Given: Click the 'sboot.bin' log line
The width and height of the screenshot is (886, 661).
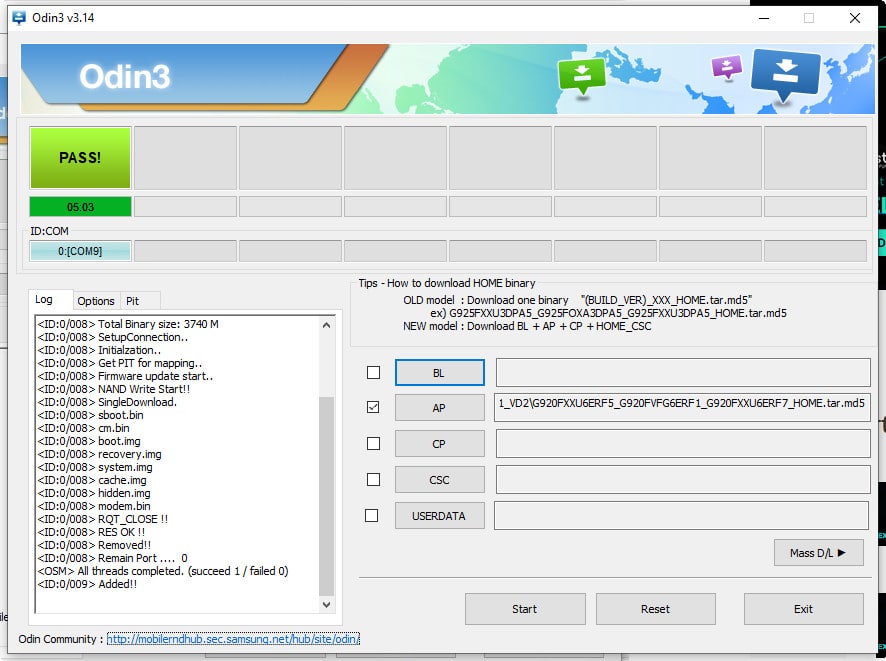Looking at the screenshot, I should coord(90,415).
